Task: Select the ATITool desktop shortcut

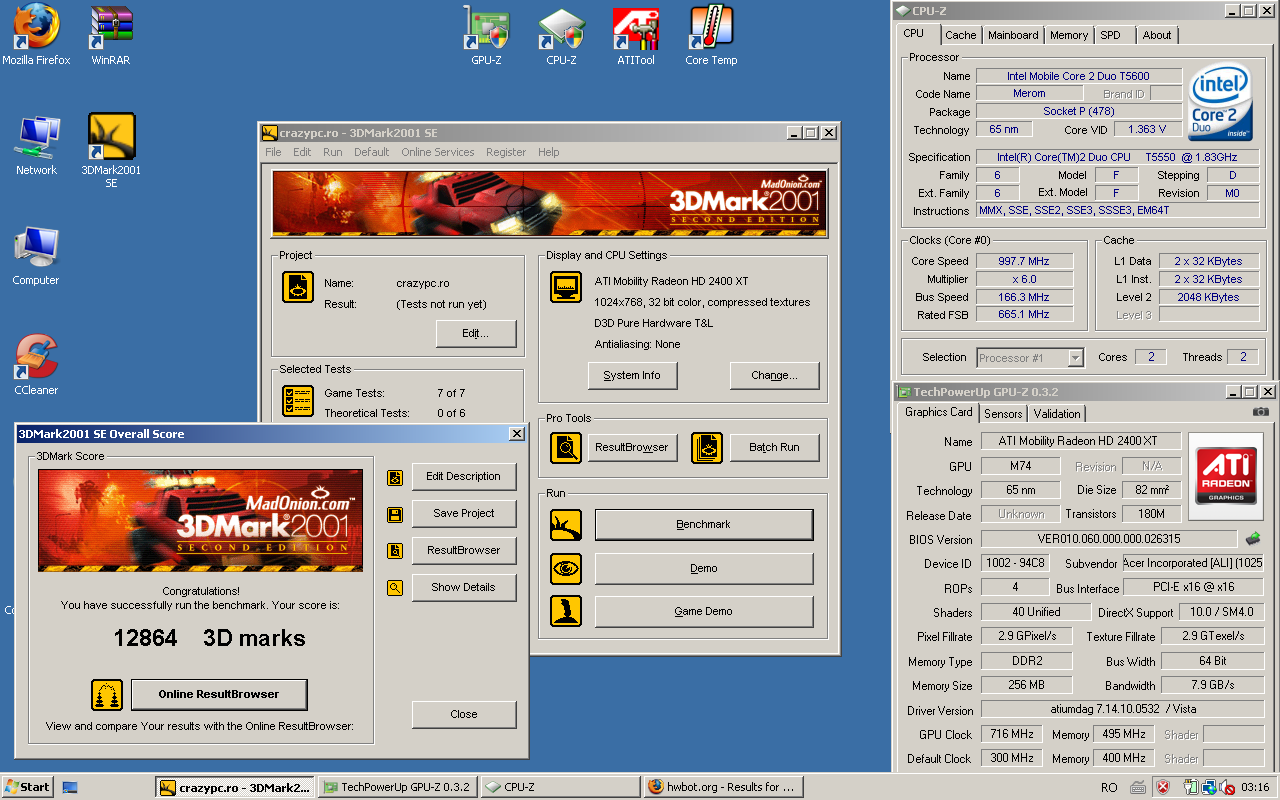Action: 636,35
